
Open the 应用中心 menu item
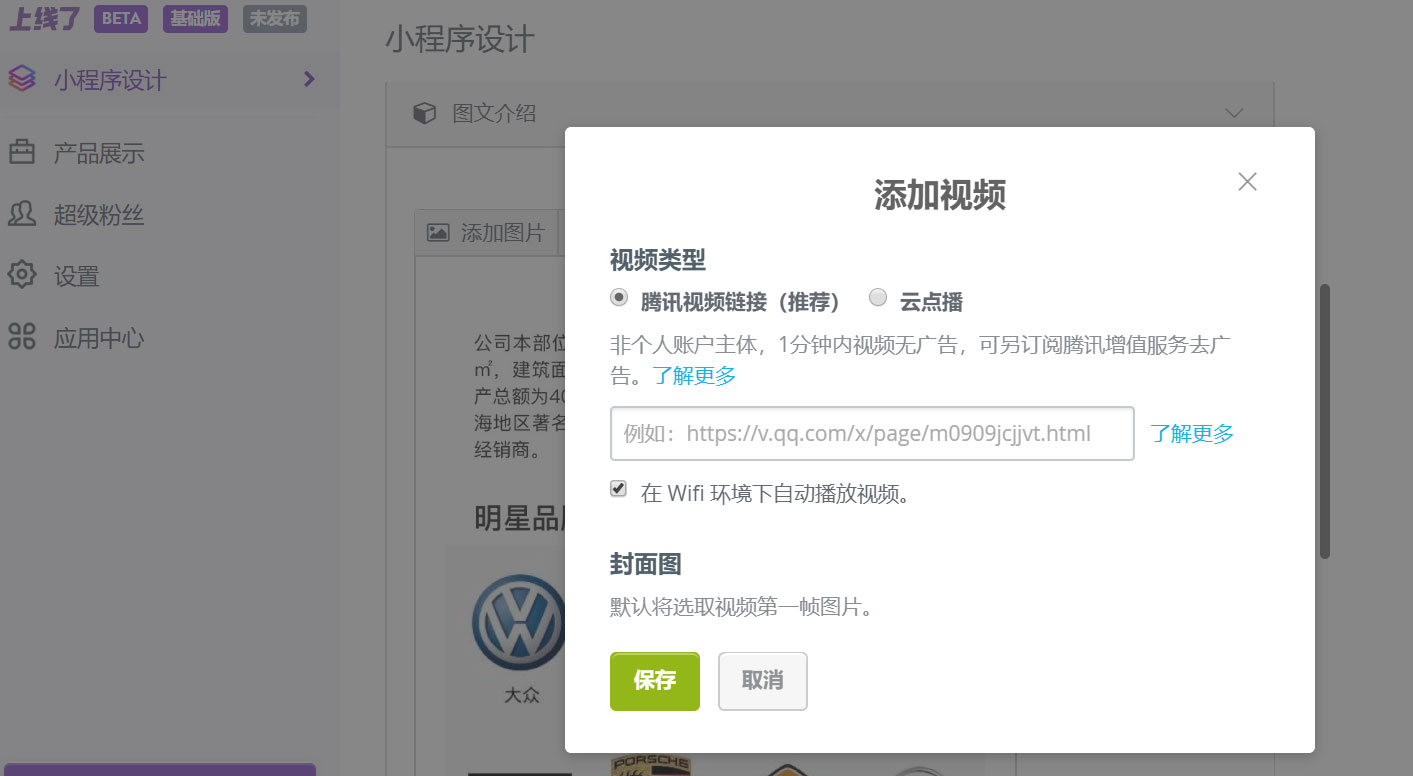99,338
